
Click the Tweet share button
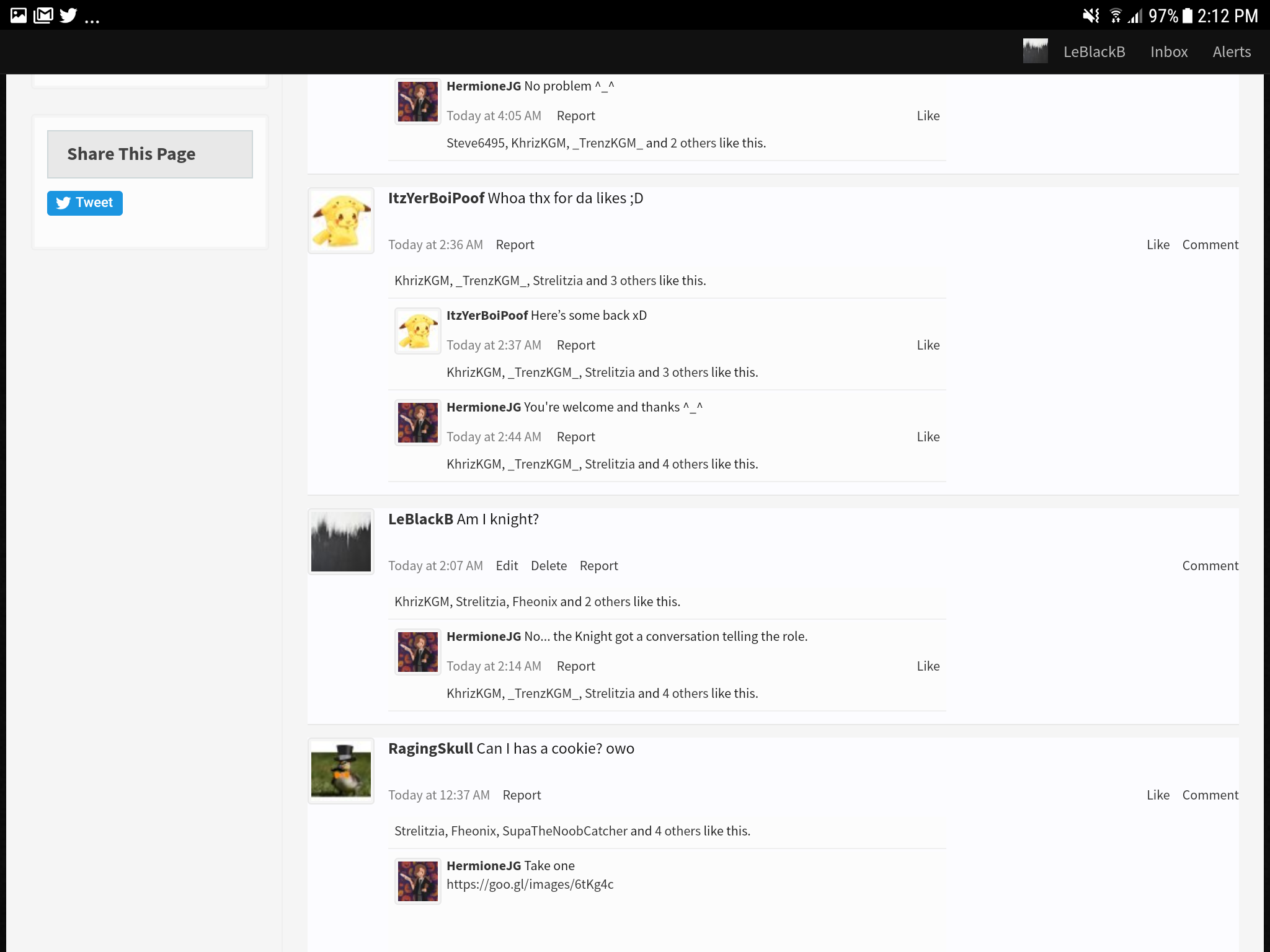tap(85, 203)
